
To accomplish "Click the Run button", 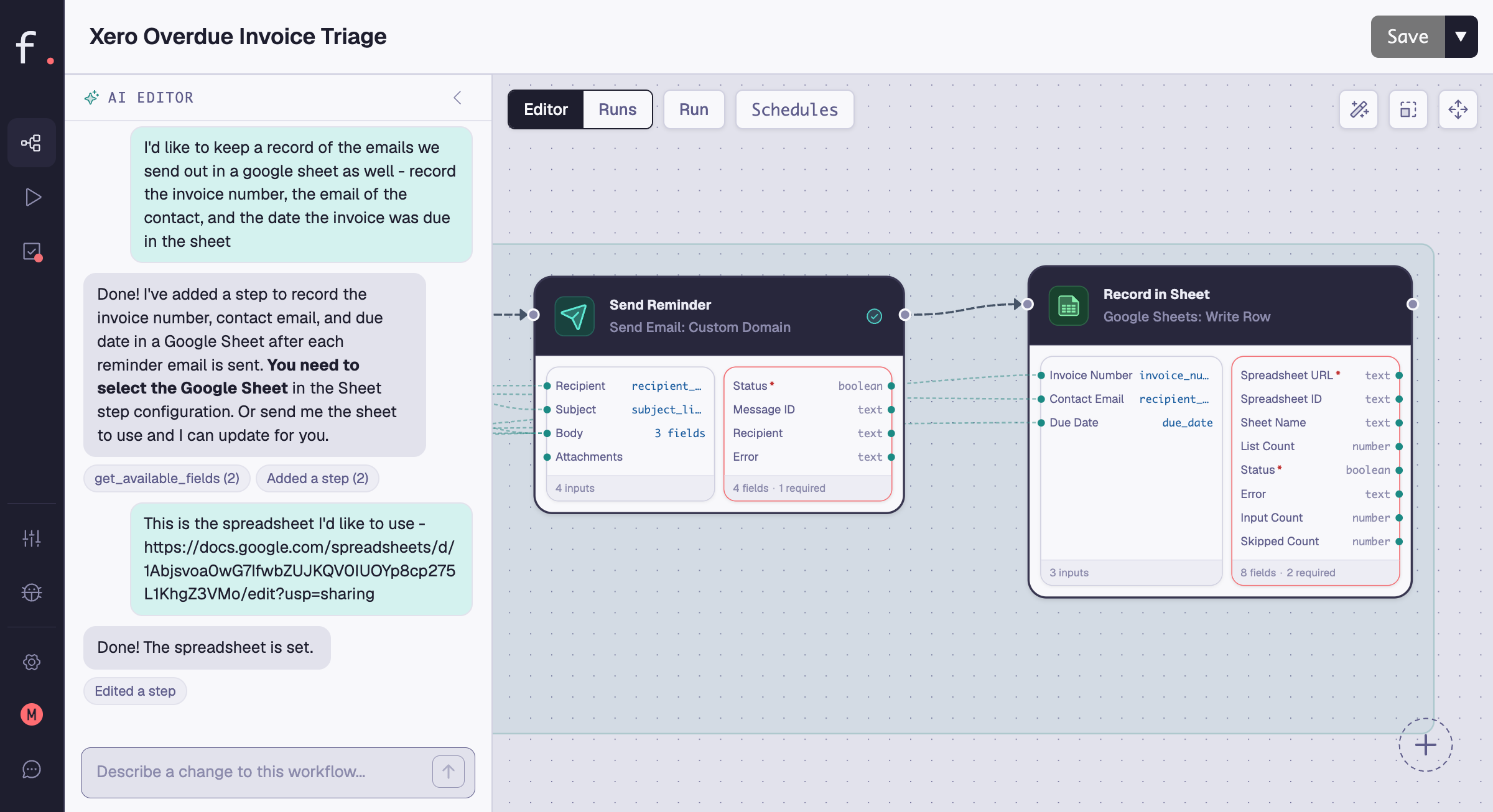I will (694, 109).
